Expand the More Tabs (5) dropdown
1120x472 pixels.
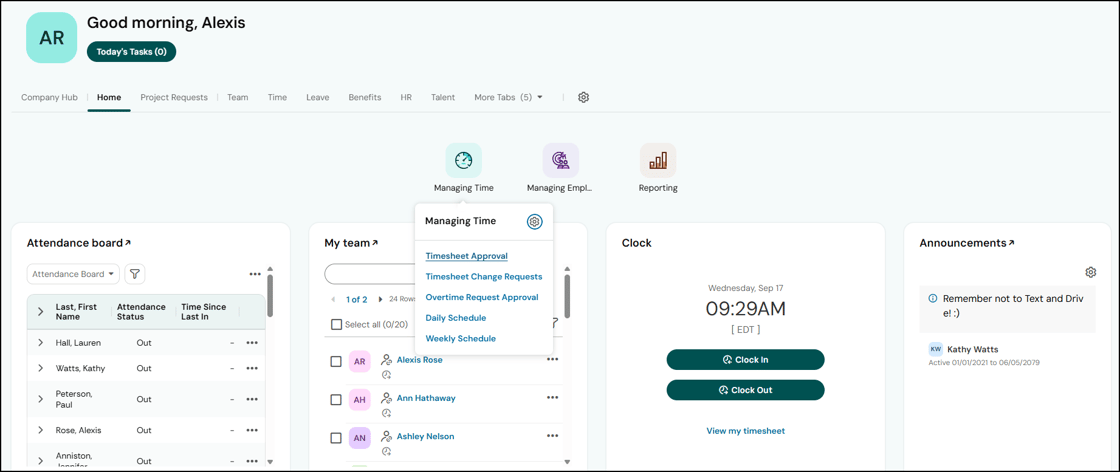pos(509,98)
